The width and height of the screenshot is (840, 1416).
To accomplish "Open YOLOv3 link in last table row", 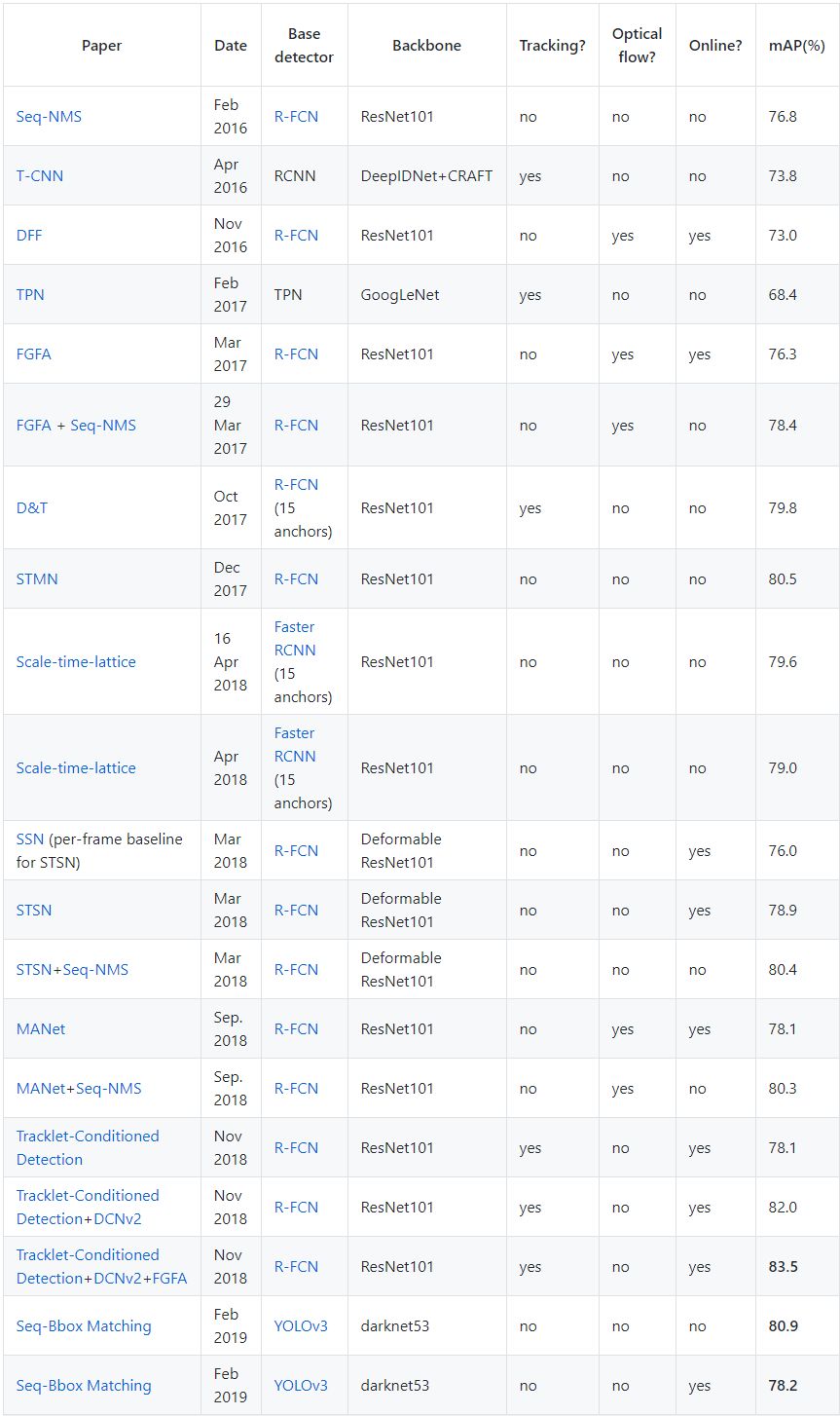I will click(x=301, y=1385).
